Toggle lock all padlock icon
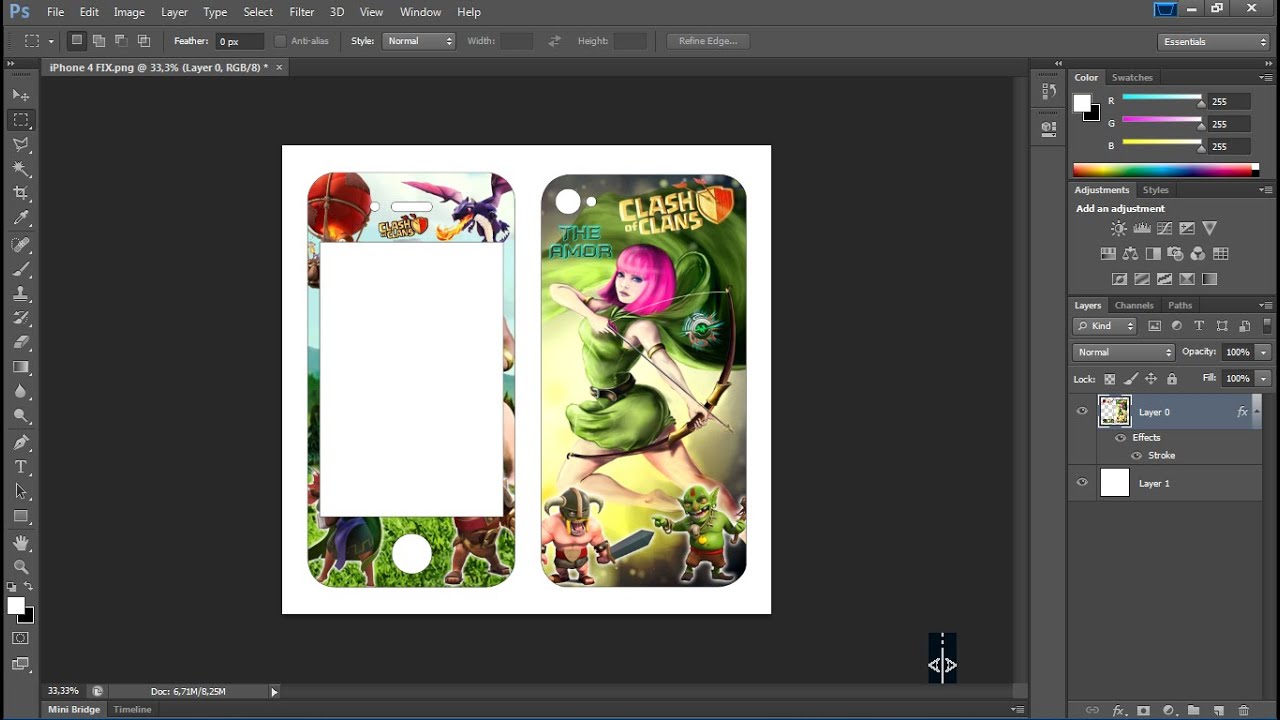This screenshot has width=1280, height=720. click(1172, 379)
